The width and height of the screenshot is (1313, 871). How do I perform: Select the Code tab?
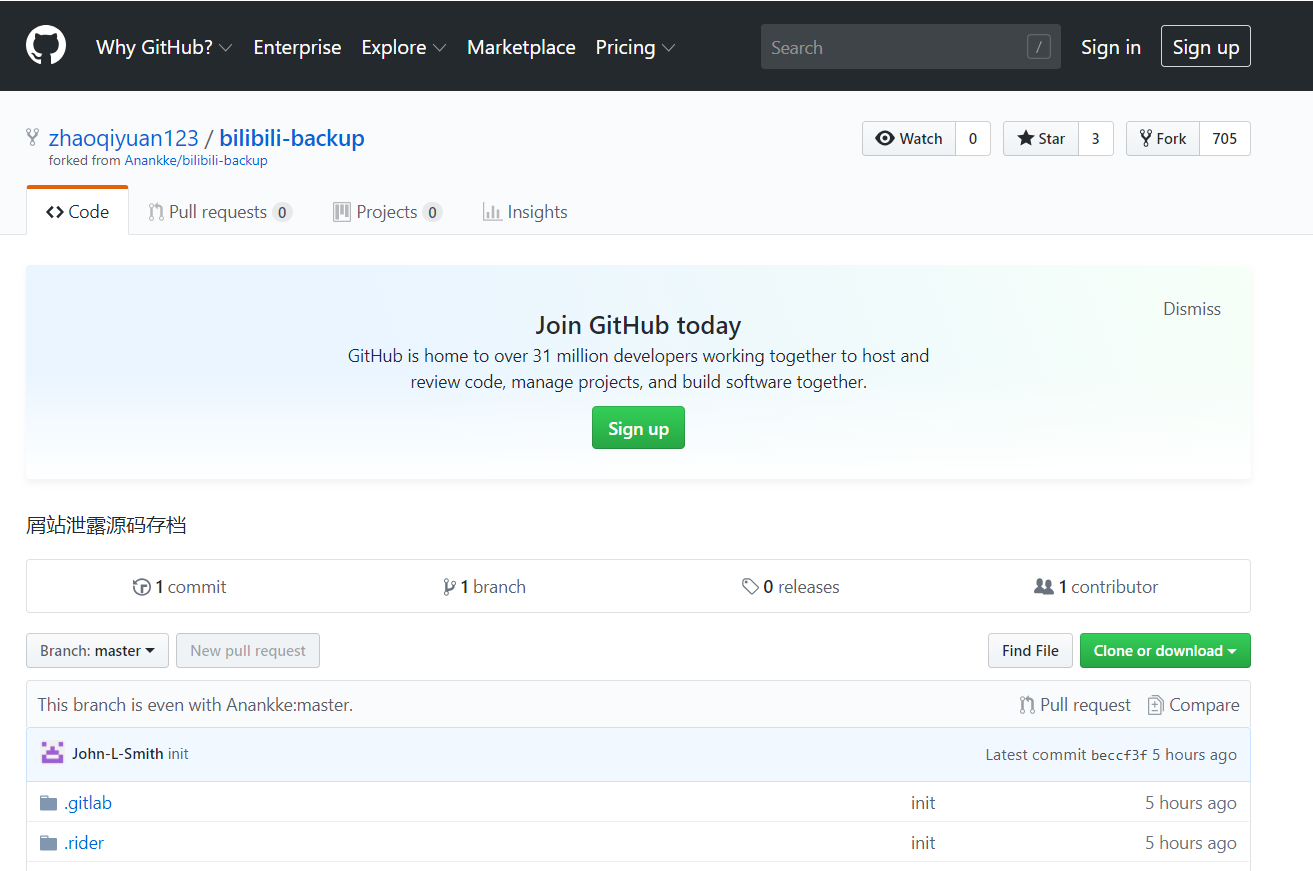pyautogui.click(x=78, y=211)
